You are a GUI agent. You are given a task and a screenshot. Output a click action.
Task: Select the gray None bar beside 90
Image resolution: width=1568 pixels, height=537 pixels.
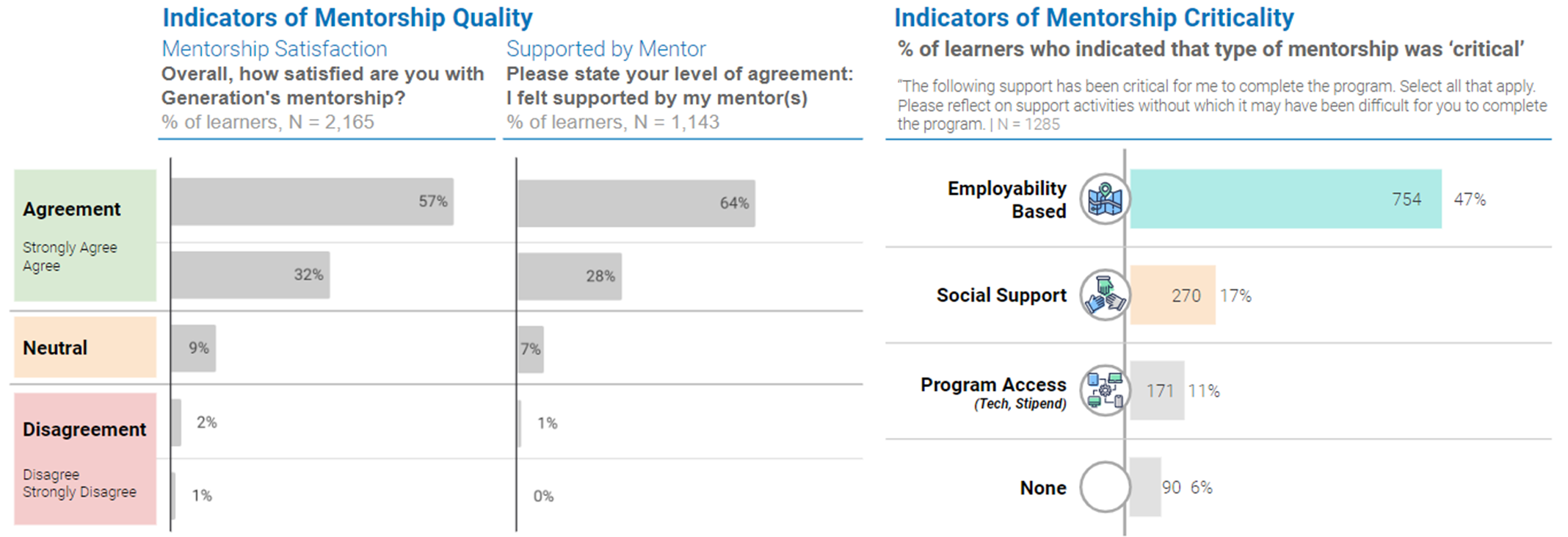tap(1145, 487)
